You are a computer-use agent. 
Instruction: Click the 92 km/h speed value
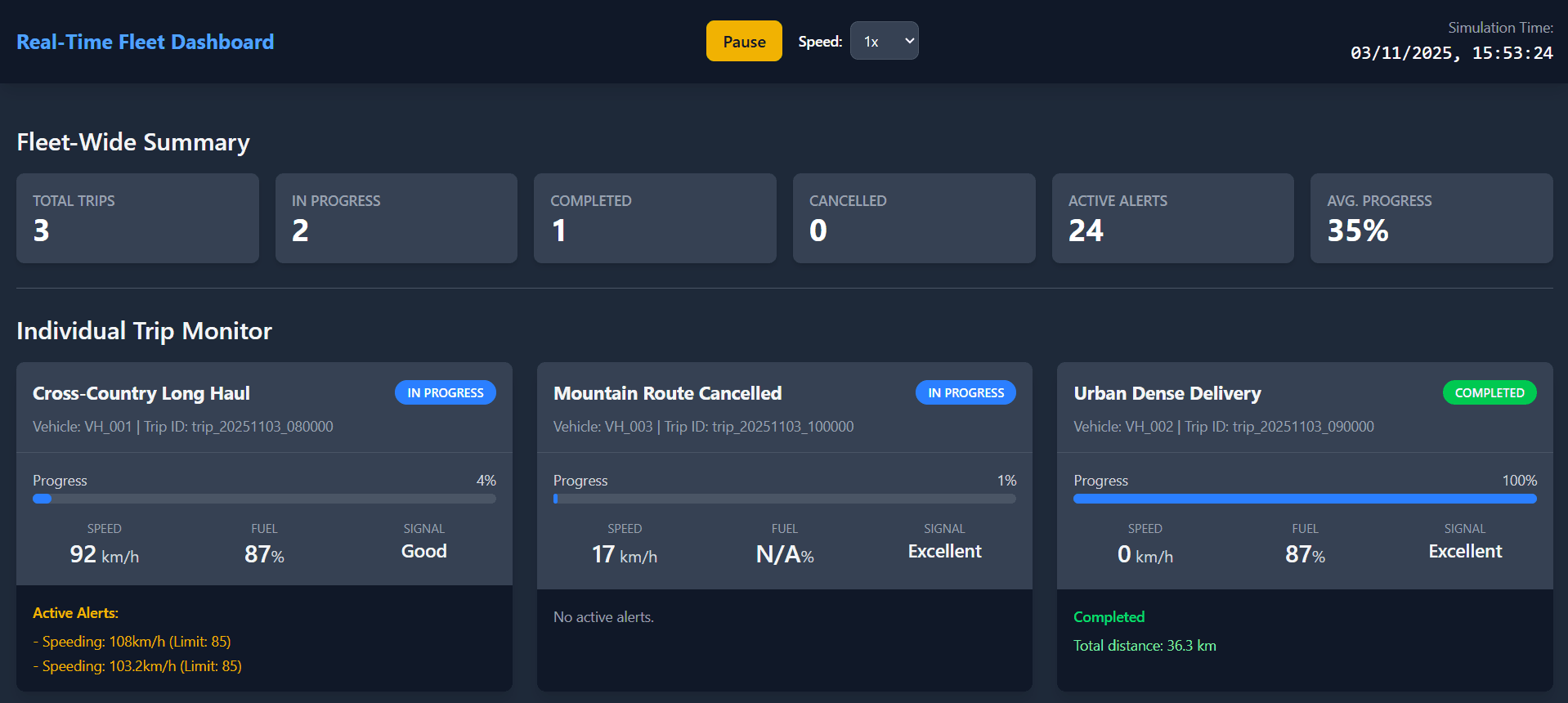click(x=105, y=555)
